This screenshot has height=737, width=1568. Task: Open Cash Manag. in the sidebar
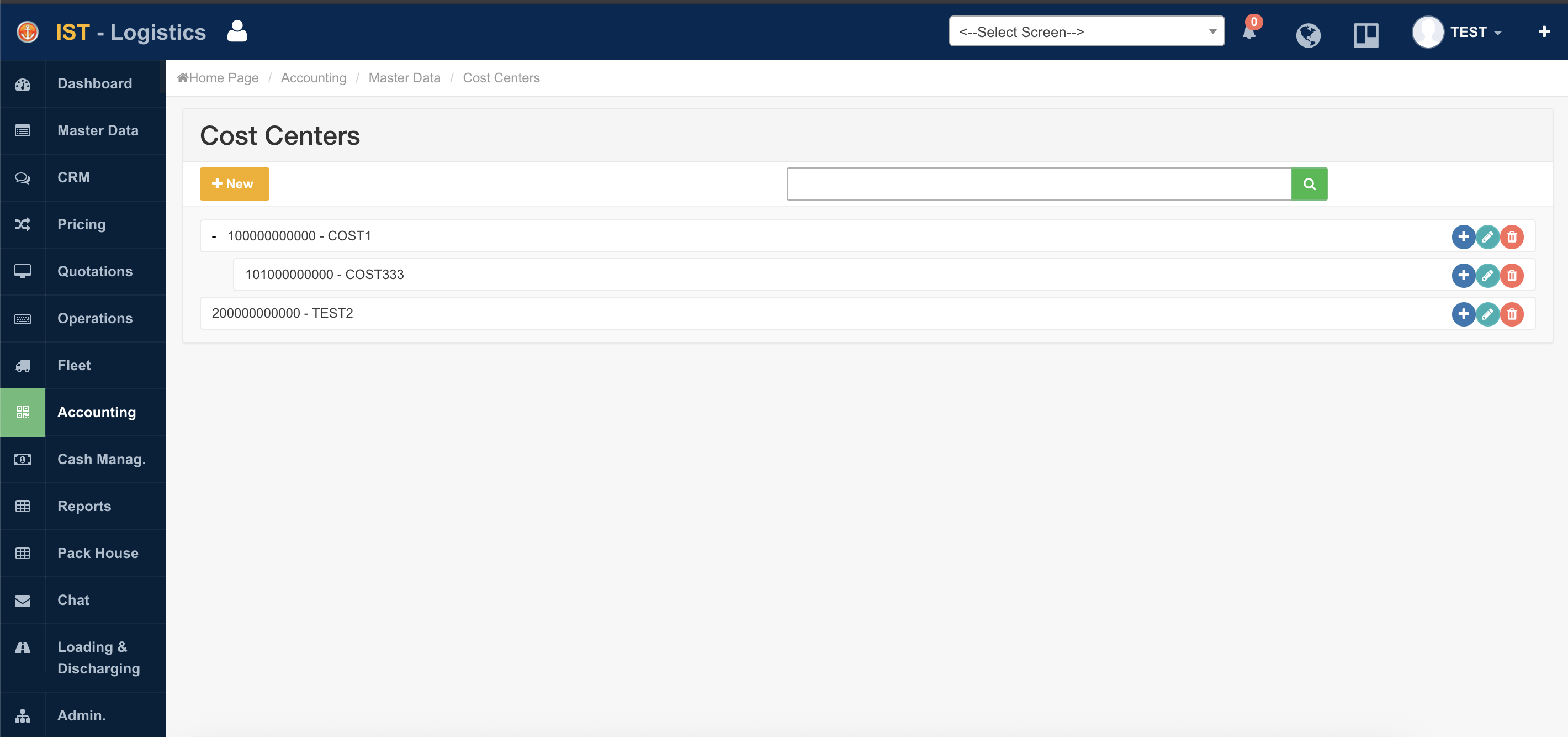coord(101,459)
